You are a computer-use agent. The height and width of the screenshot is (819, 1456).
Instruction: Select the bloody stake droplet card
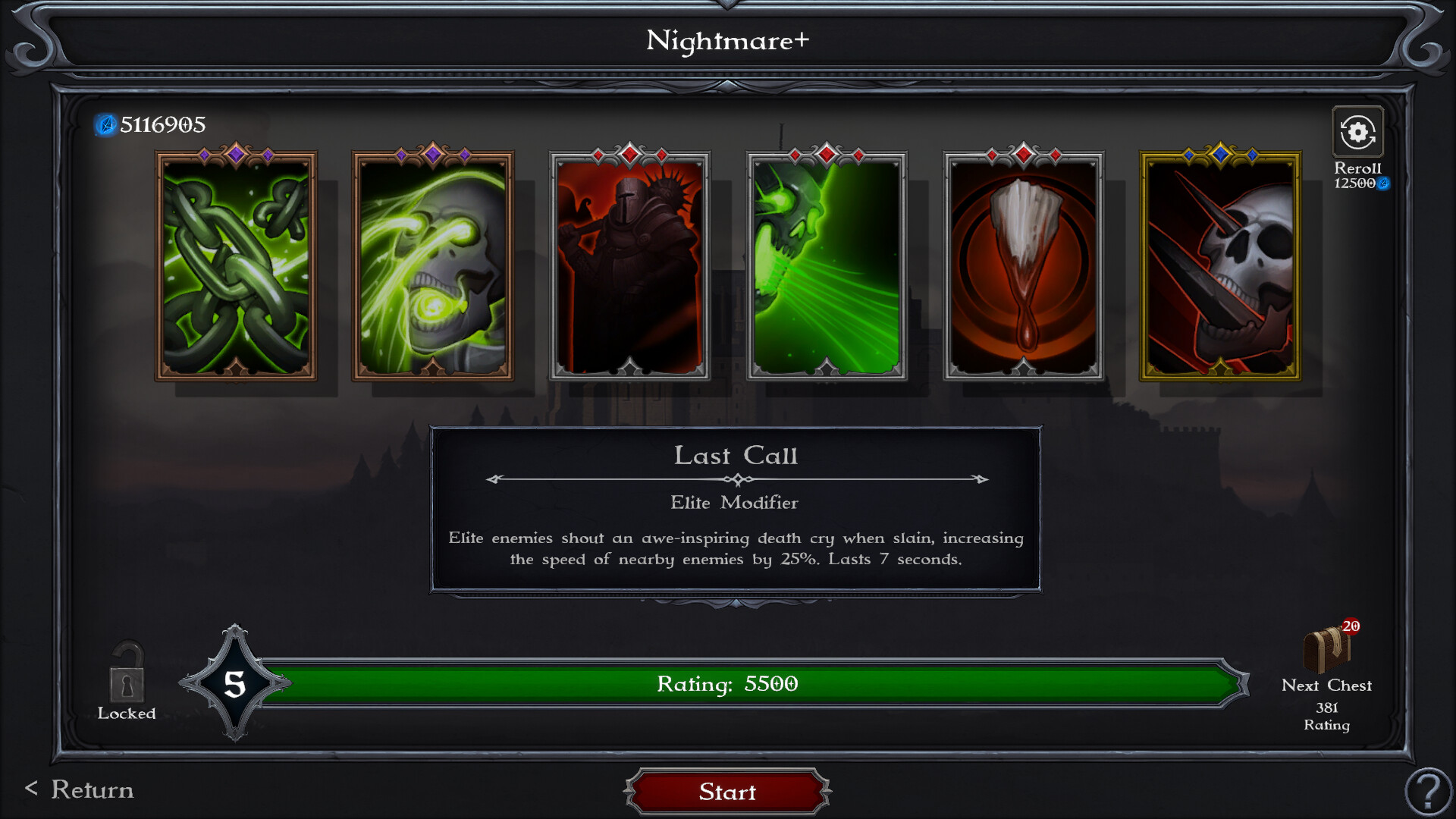pos(1024,265)
